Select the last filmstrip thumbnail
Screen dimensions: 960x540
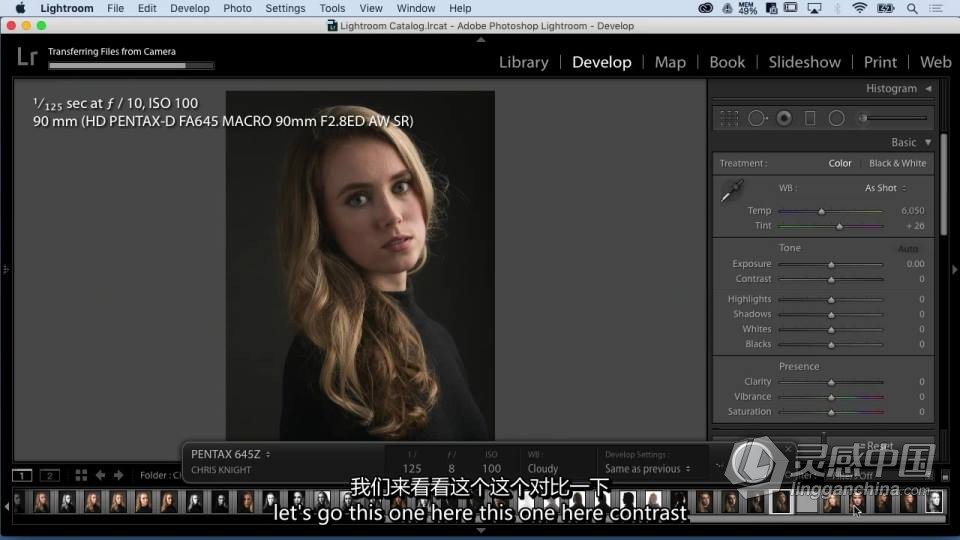pyautogui.click(x=934, y=502)
